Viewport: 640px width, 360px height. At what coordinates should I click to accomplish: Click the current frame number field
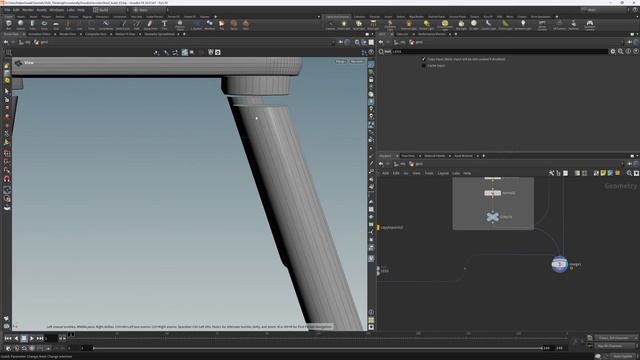51,338
